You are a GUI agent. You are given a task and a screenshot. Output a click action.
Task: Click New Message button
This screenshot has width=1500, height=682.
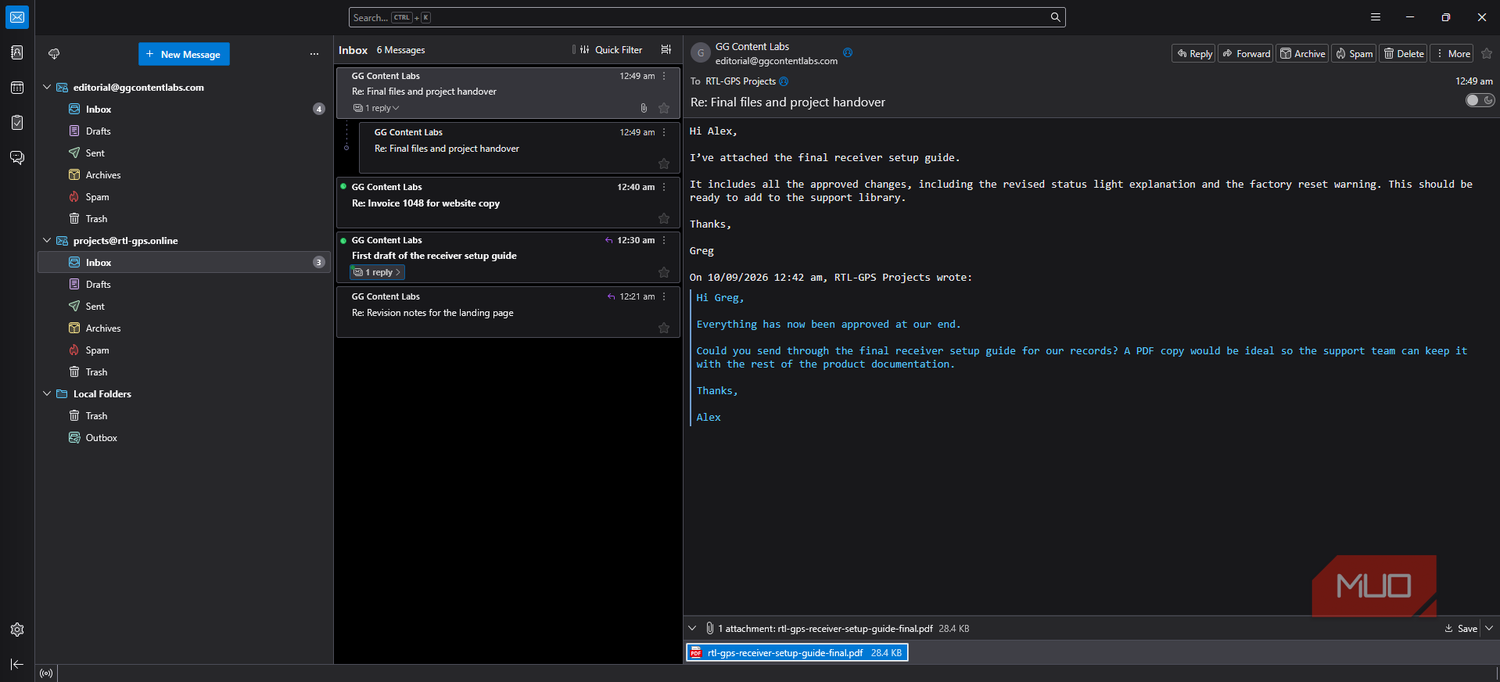184,54
